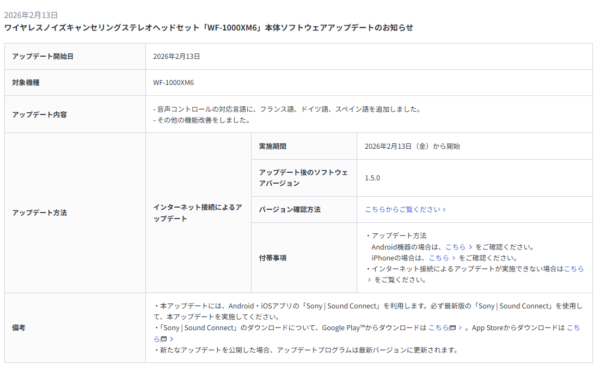
Task: Click the line about added French, German, Spanish
Action: (287, 109)
